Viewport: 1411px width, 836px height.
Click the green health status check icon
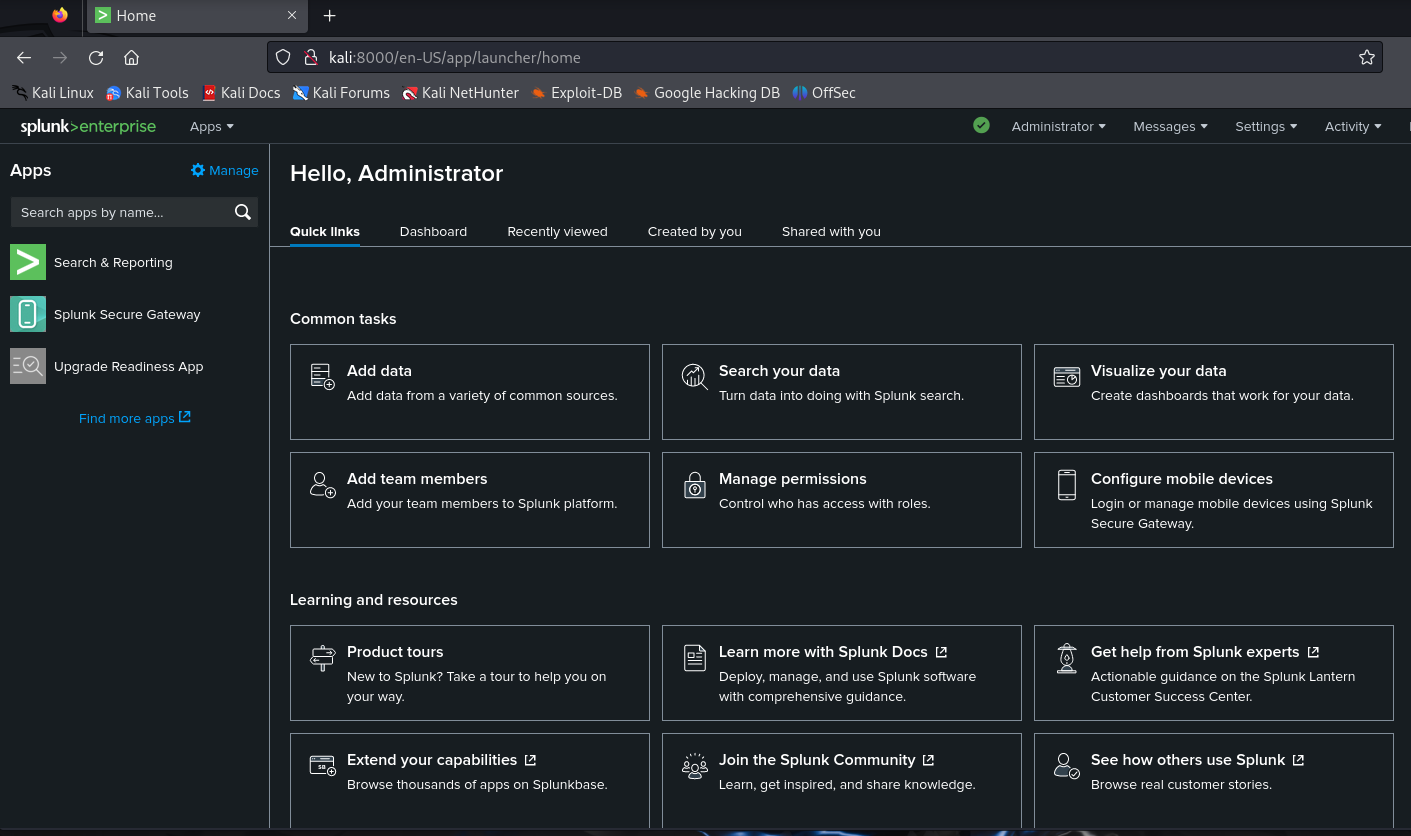coord(981,125)
